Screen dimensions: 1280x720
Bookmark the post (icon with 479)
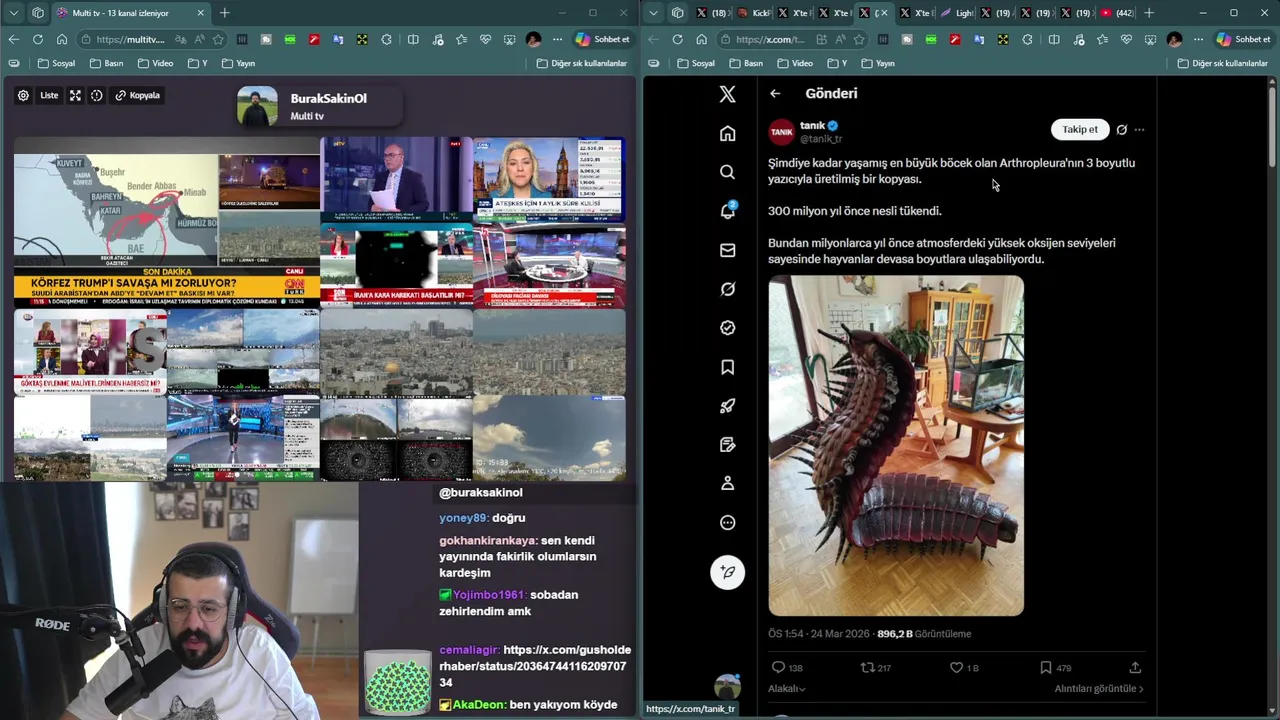pyautogui.click(x=1045, y=667)
